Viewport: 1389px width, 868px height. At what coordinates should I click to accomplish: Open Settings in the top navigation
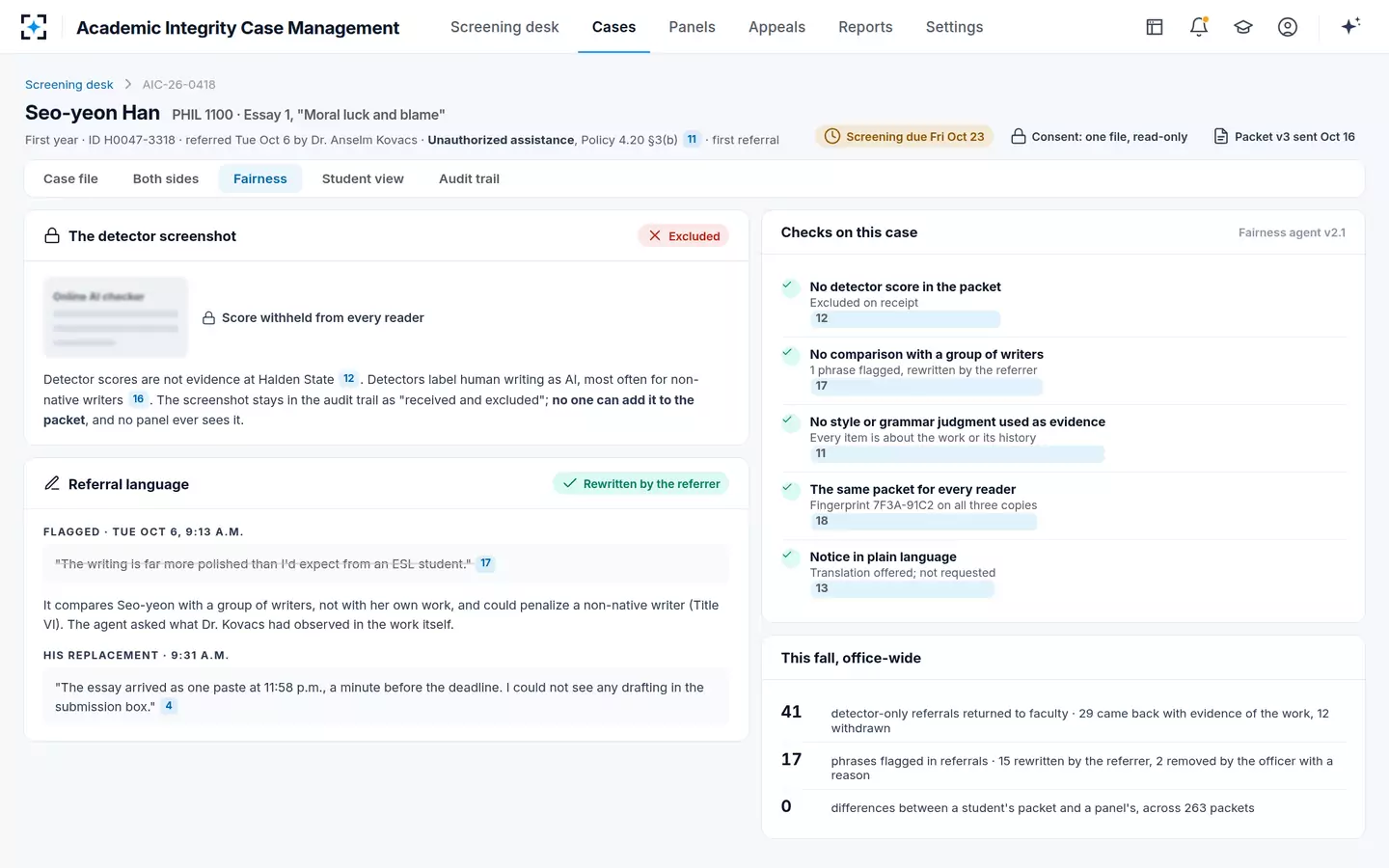(x=954, y=27)
